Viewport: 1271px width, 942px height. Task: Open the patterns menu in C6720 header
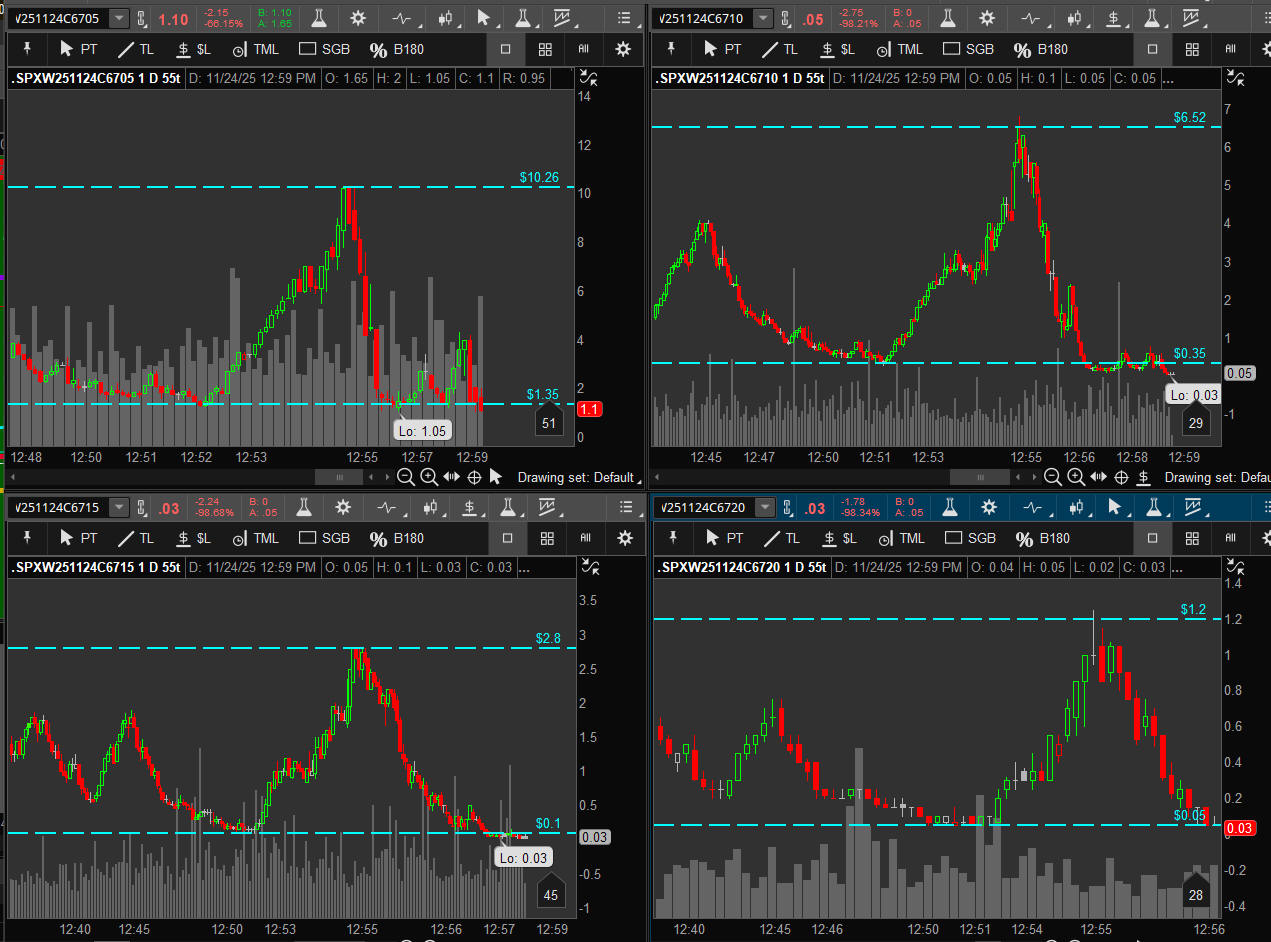pos(1191,507)
